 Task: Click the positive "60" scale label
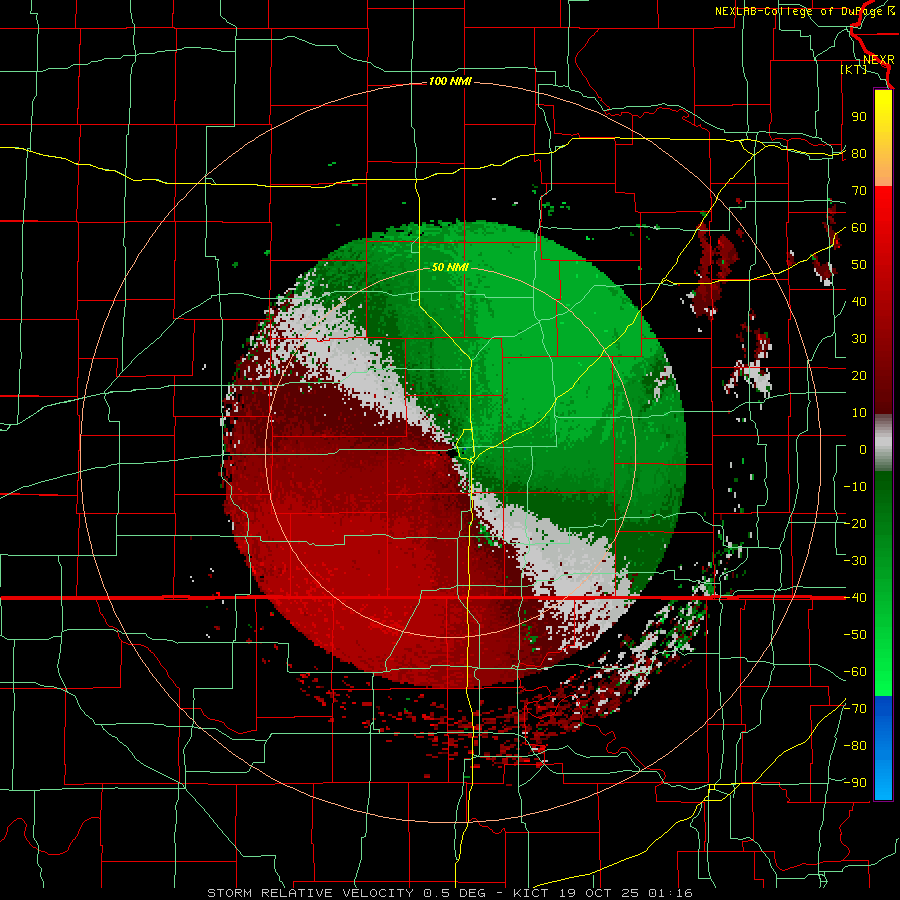859,227
